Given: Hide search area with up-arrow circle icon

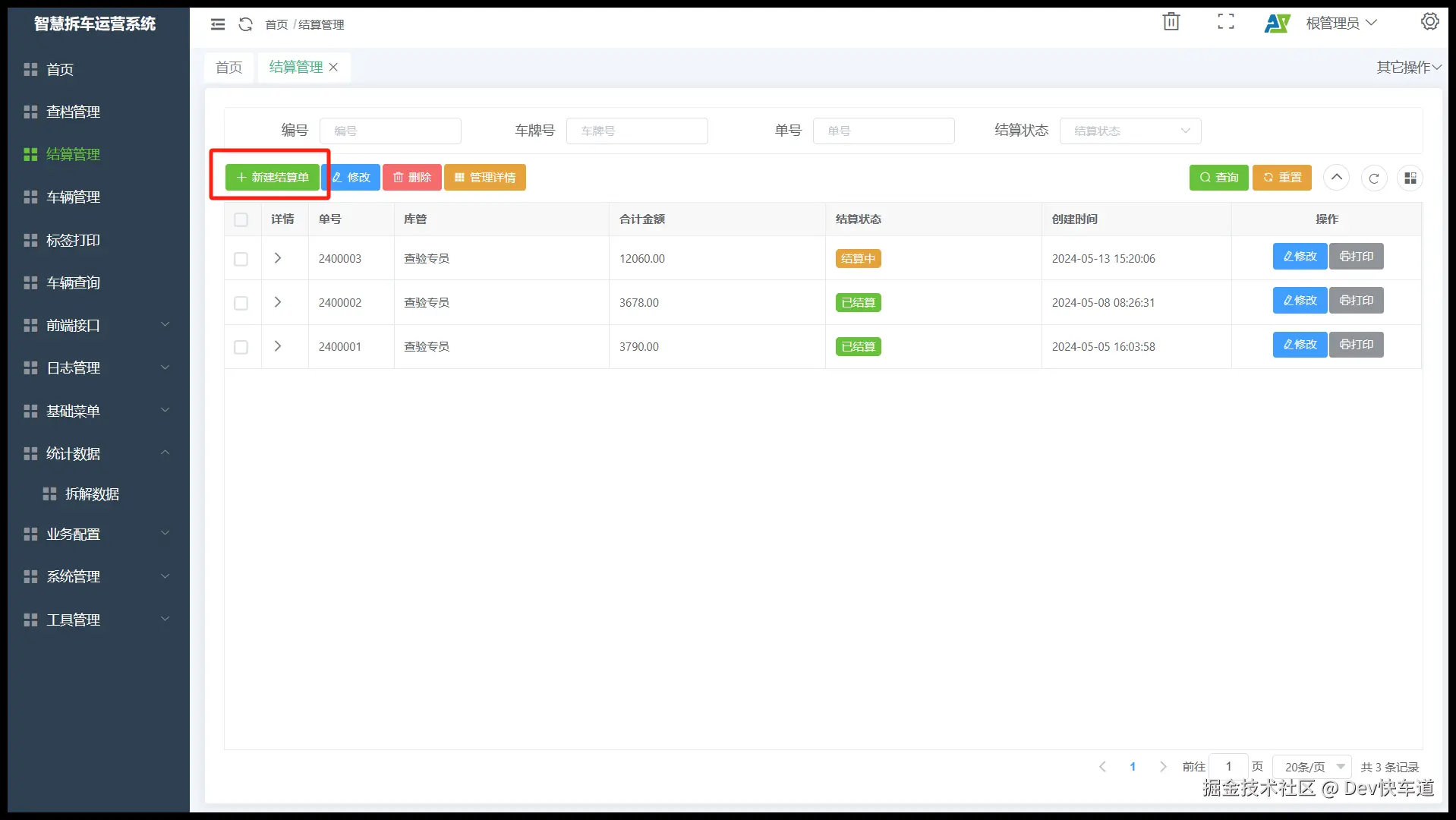Looking at the screenshot, I should (x=1337, y=178).
